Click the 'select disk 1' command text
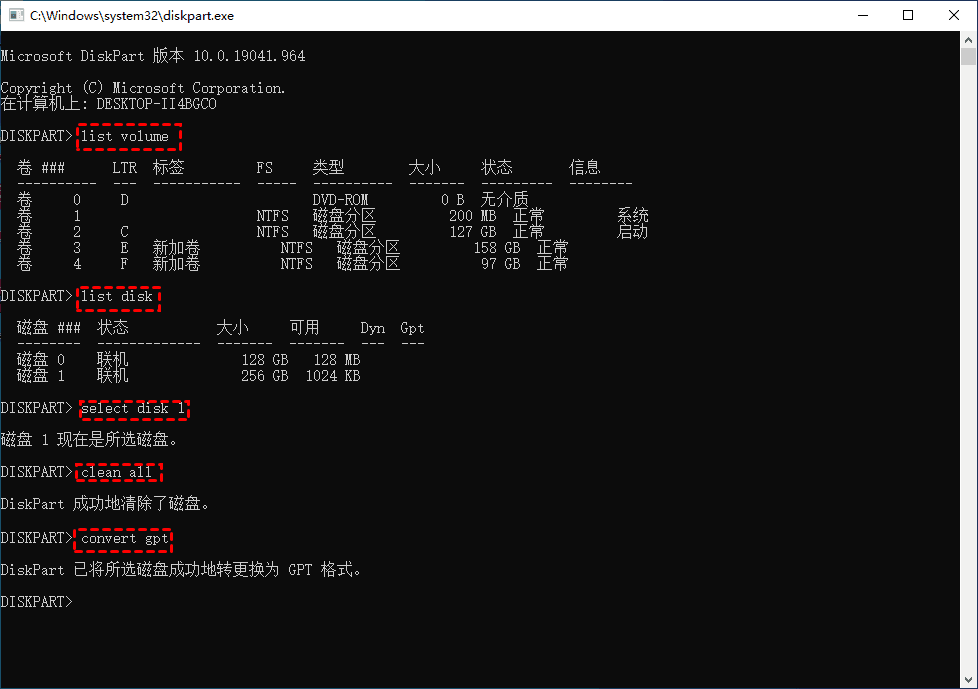 133,408
